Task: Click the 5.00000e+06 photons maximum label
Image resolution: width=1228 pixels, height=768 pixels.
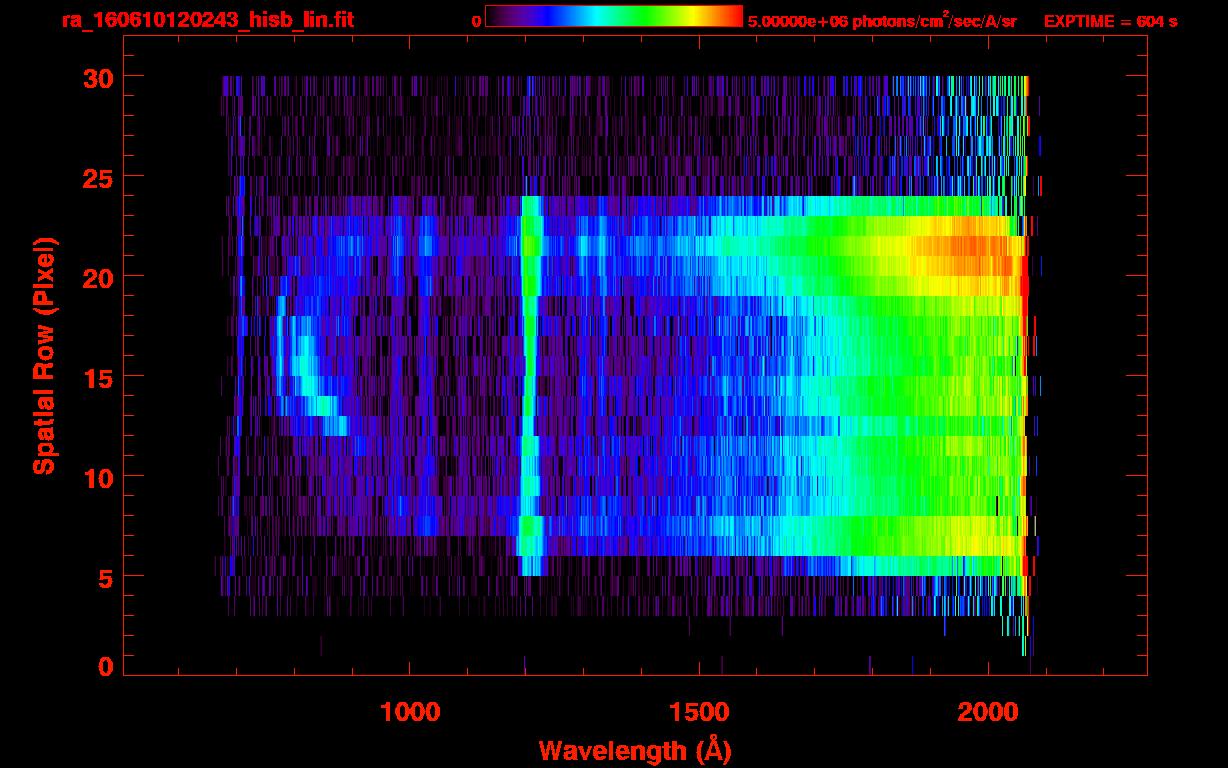Action: [x=881, y=21]
